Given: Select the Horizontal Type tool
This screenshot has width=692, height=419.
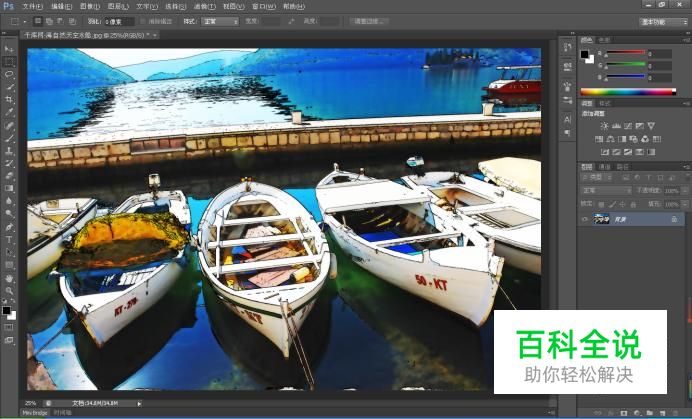Looking at the screenshot, I should point(9,240).
